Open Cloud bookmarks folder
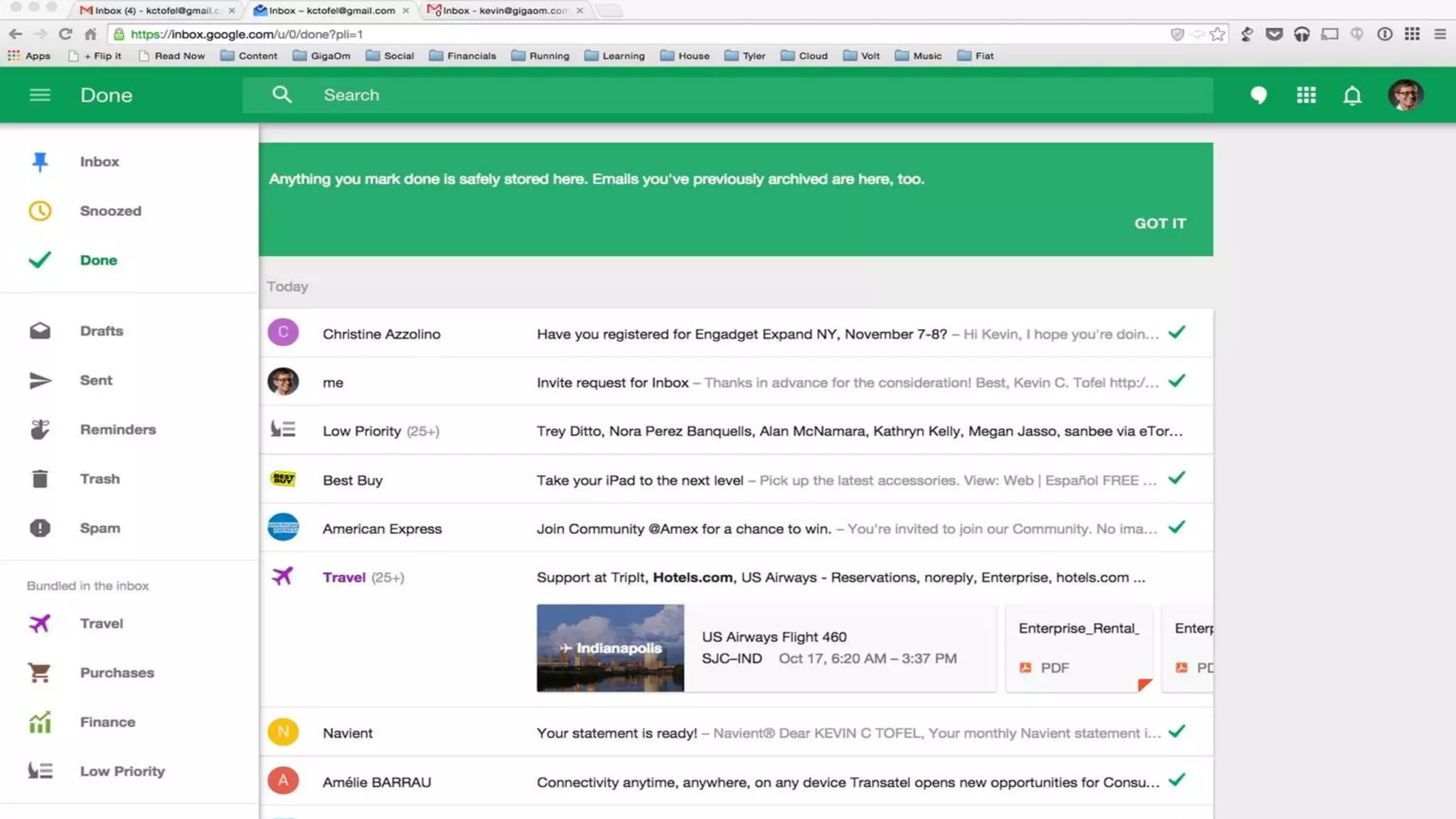 point(804,55)
